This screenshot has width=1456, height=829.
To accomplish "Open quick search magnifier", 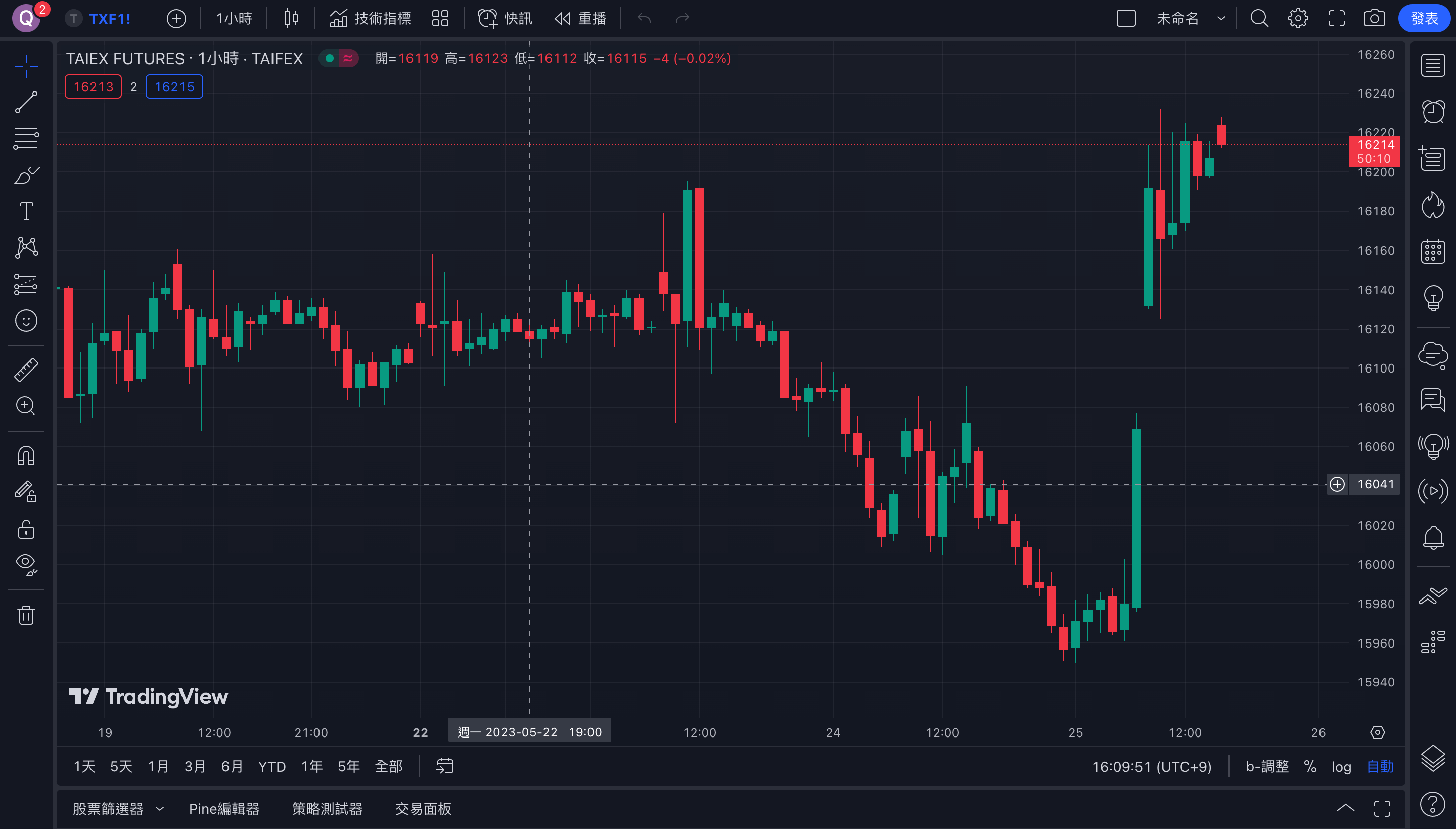I will 1259,19.
